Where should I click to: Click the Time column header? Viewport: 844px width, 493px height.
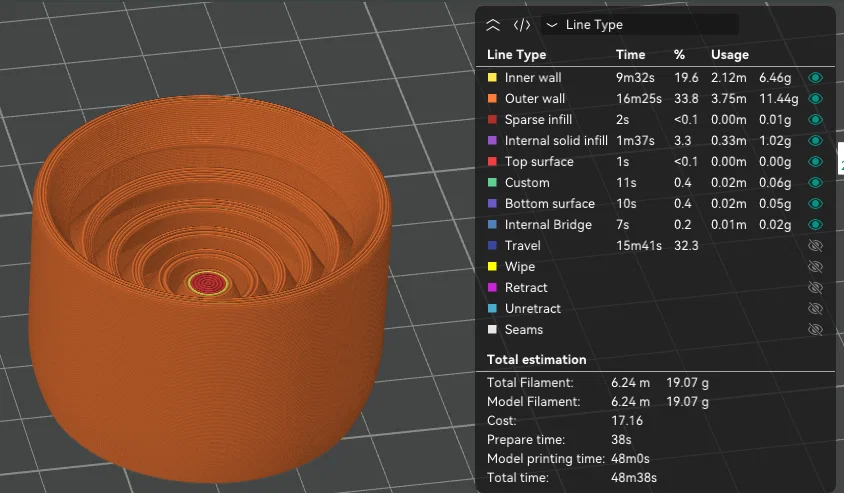630,54
